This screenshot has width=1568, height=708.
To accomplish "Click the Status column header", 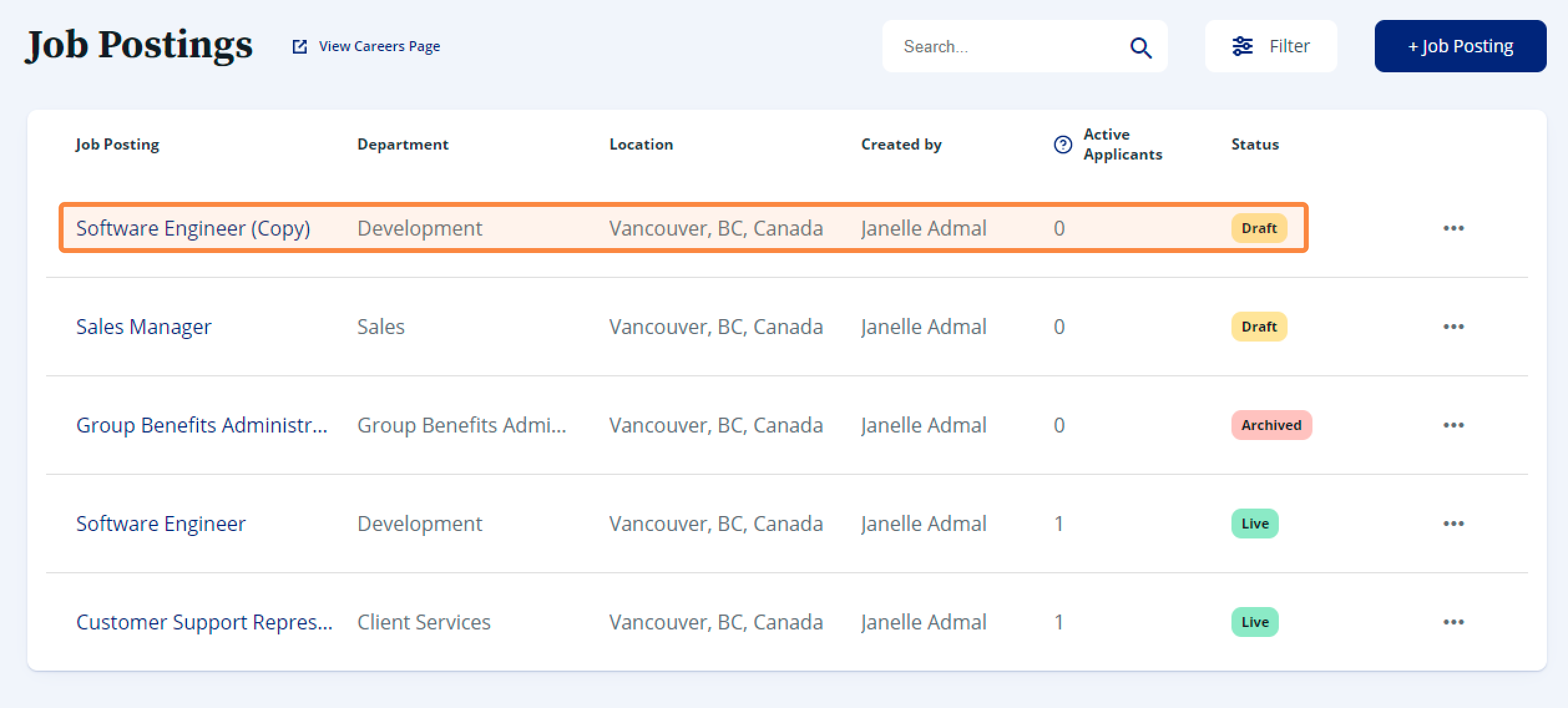I will point(1255,145).
